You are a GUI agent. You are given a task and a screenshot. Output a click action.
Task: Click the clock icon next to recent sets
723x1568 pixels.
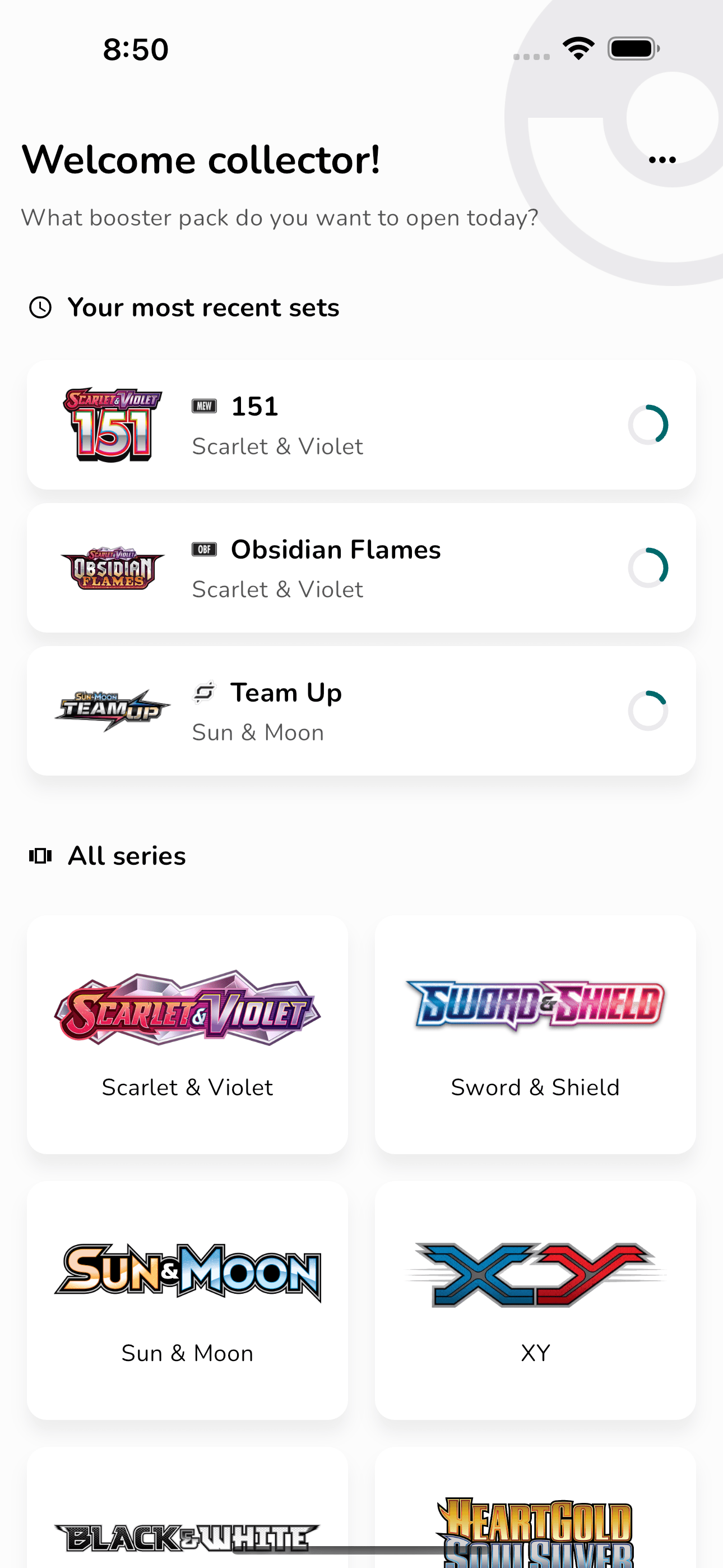pos(40,307)
